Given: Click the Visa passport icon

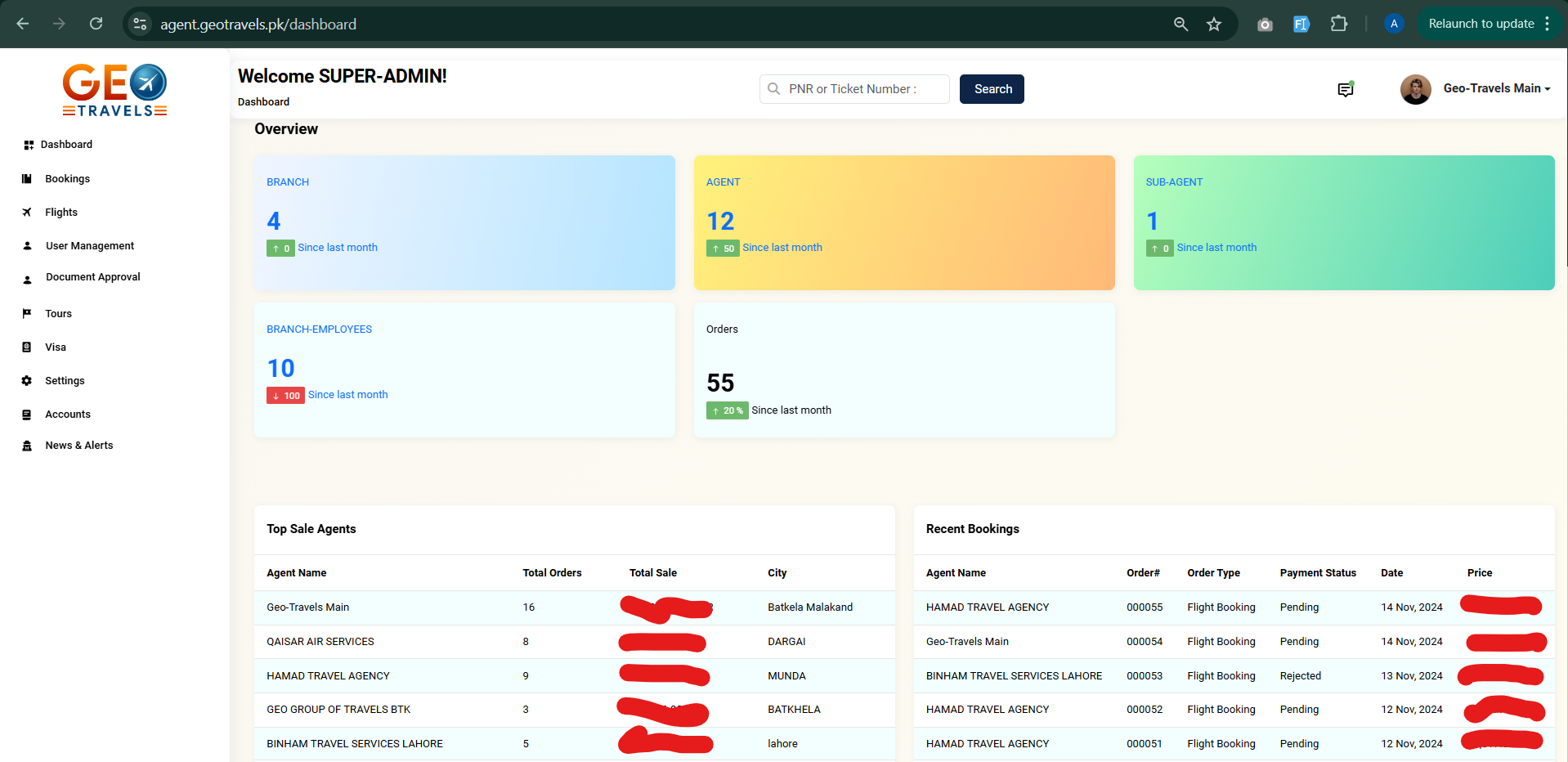Looking at the screenshot, I should 27,347.
